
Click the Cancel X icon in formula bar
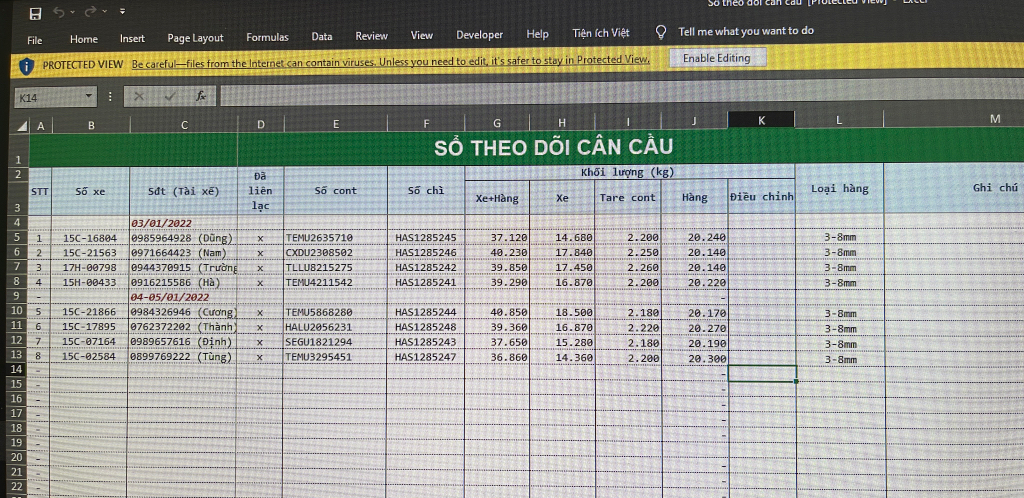point(140,97)
